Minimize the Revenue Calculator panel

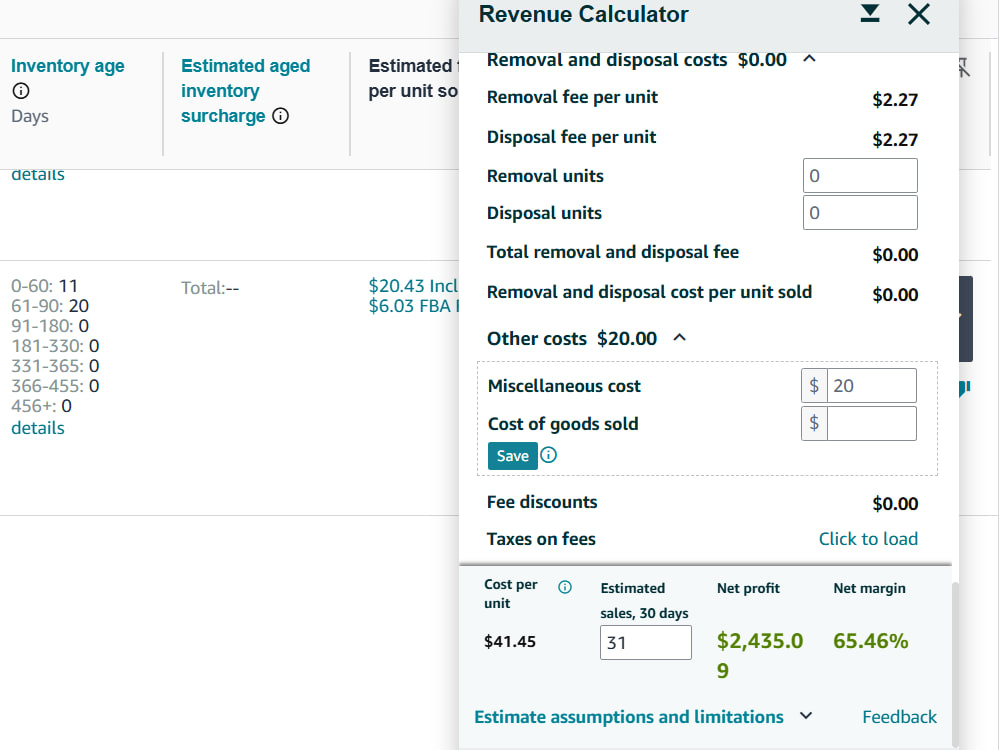pos(870,13)
